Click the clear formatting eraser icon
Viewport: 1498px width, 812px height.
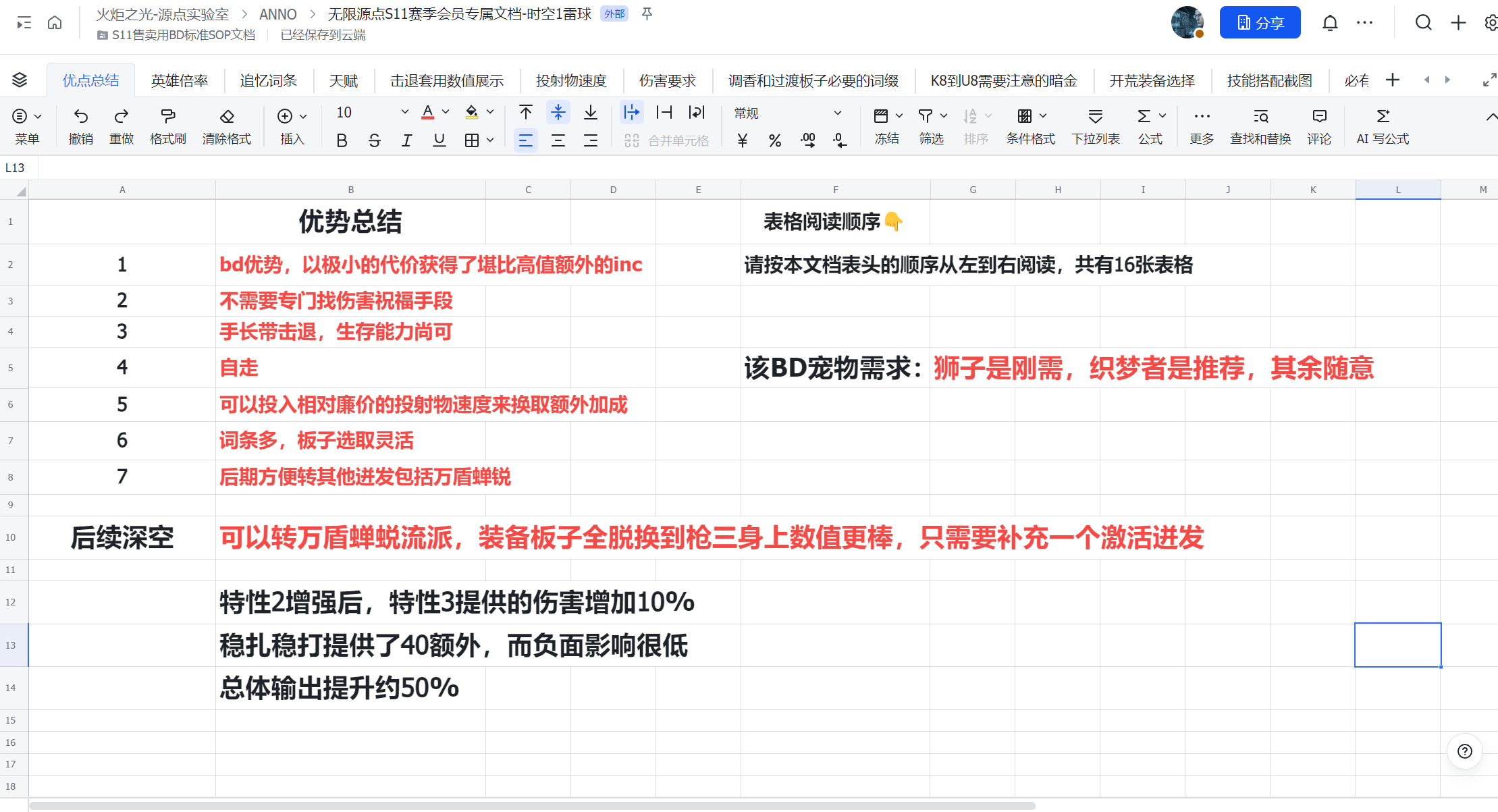pos(227,116)
